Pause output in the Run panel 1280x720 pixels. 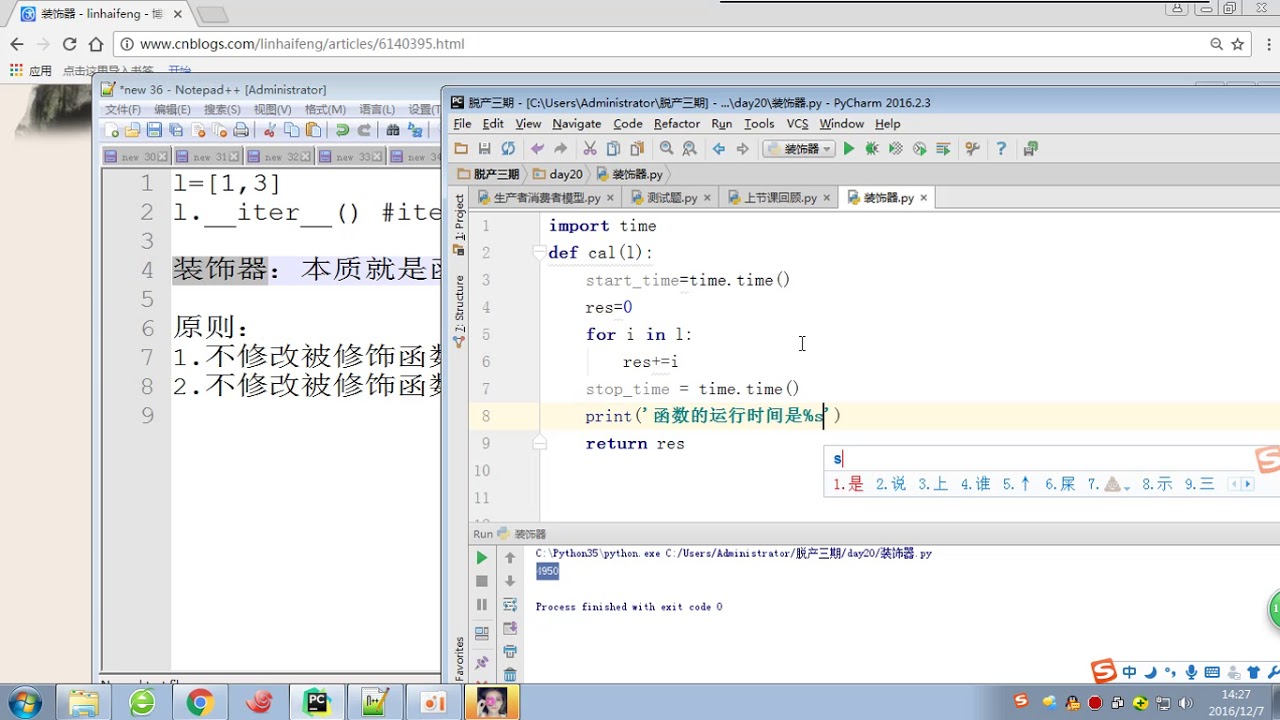tap(482, 605)
